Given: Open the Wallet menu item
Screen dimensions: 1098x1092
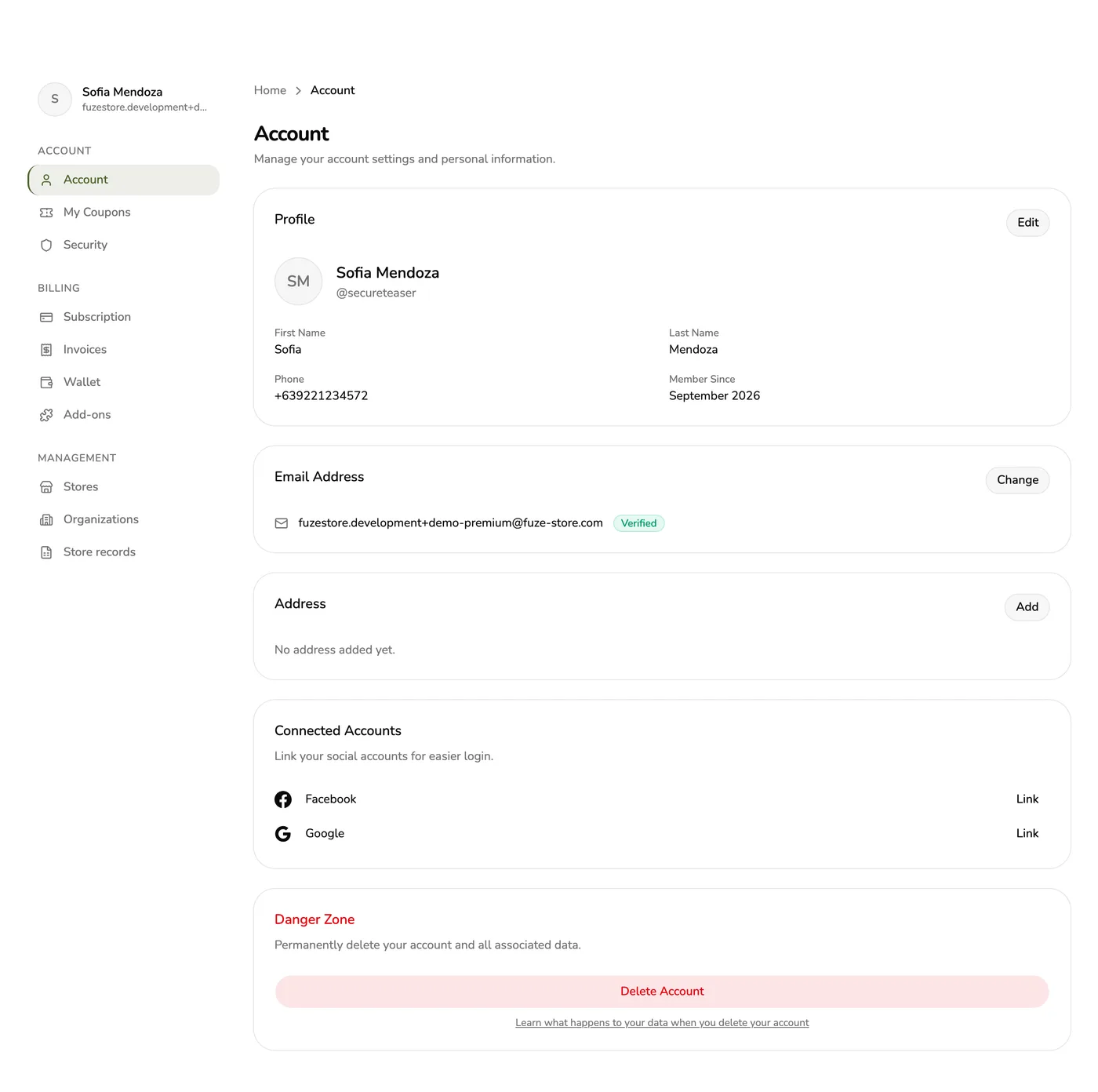Looking at the screenshot, I should 124,382.
